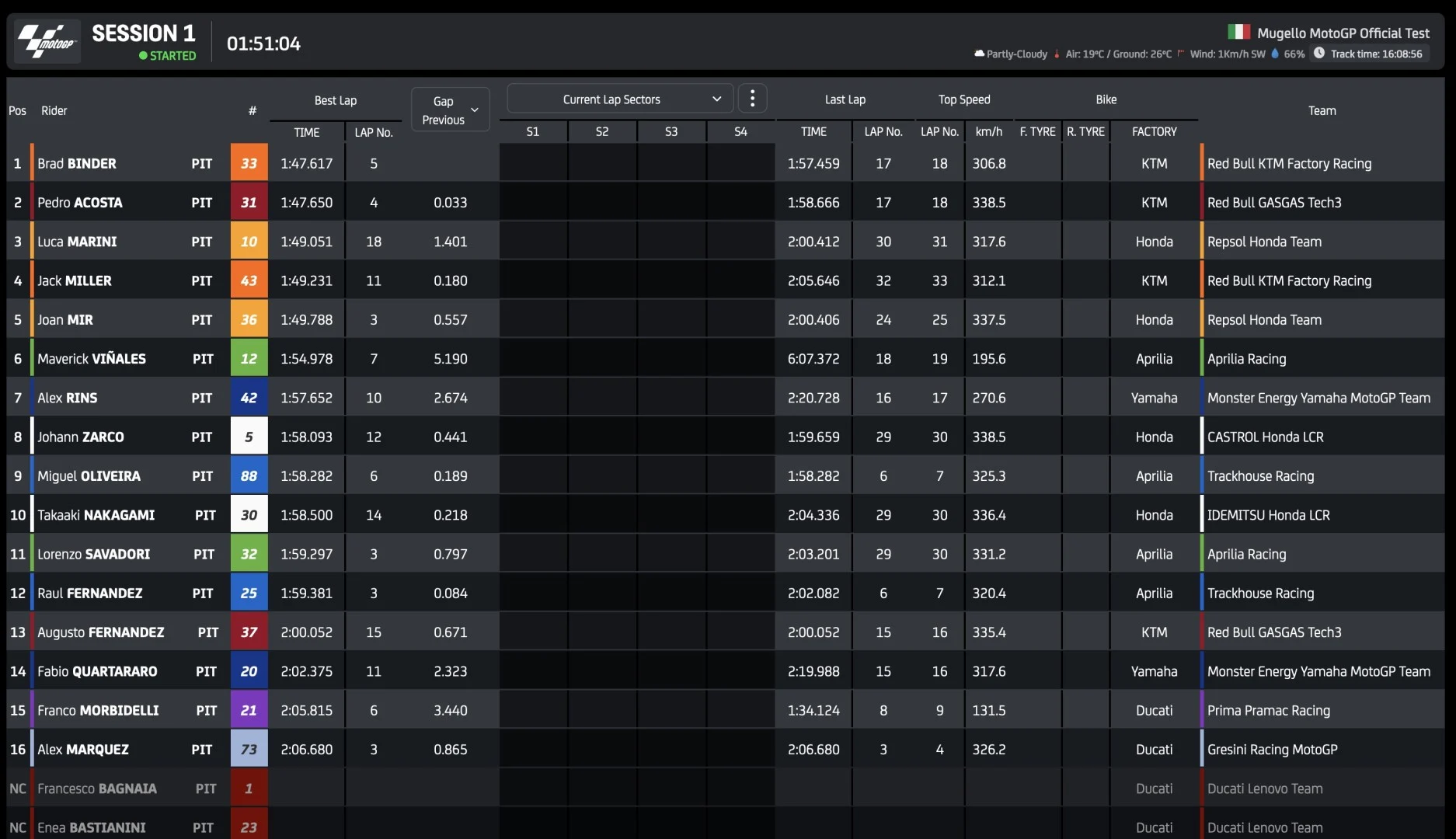Click the Italian flag icon
1456x839 pixels.
1238,33
